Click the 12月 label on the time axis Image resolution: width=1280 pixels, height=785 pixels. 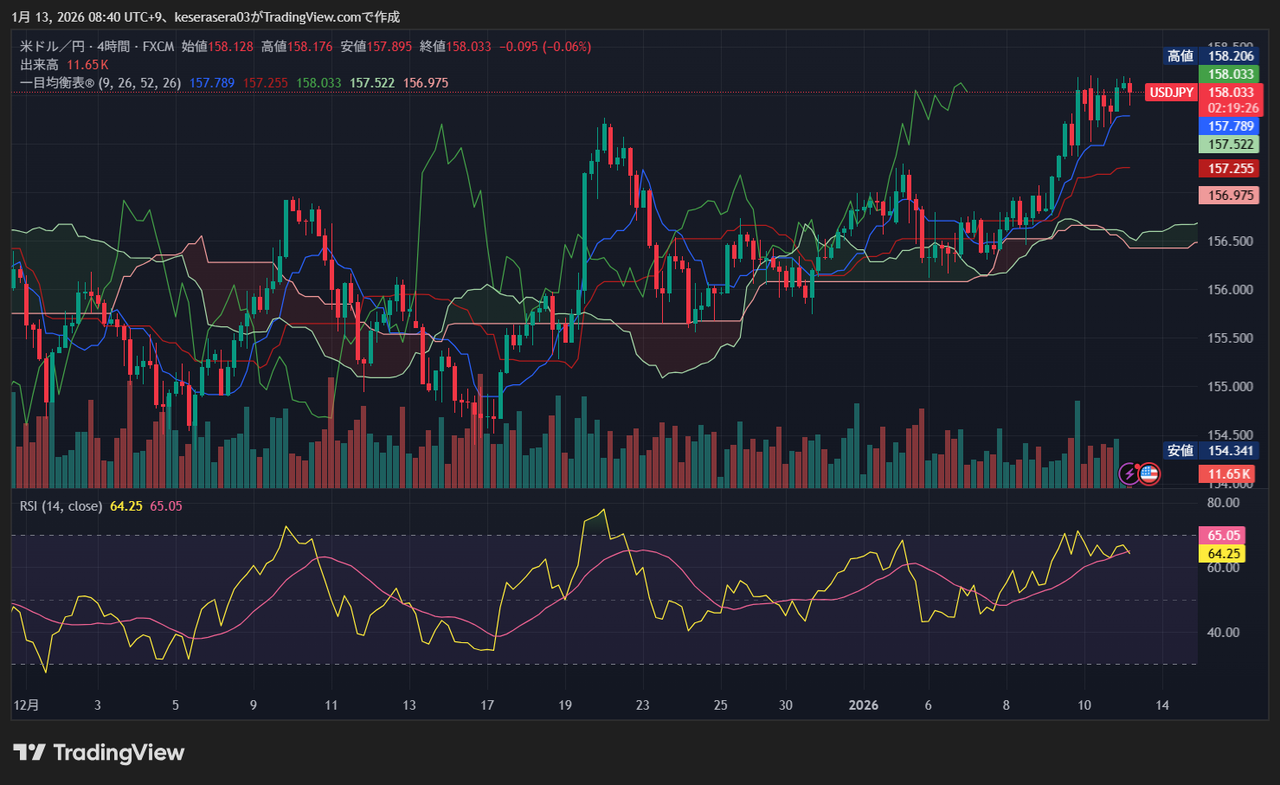[27, 705]
